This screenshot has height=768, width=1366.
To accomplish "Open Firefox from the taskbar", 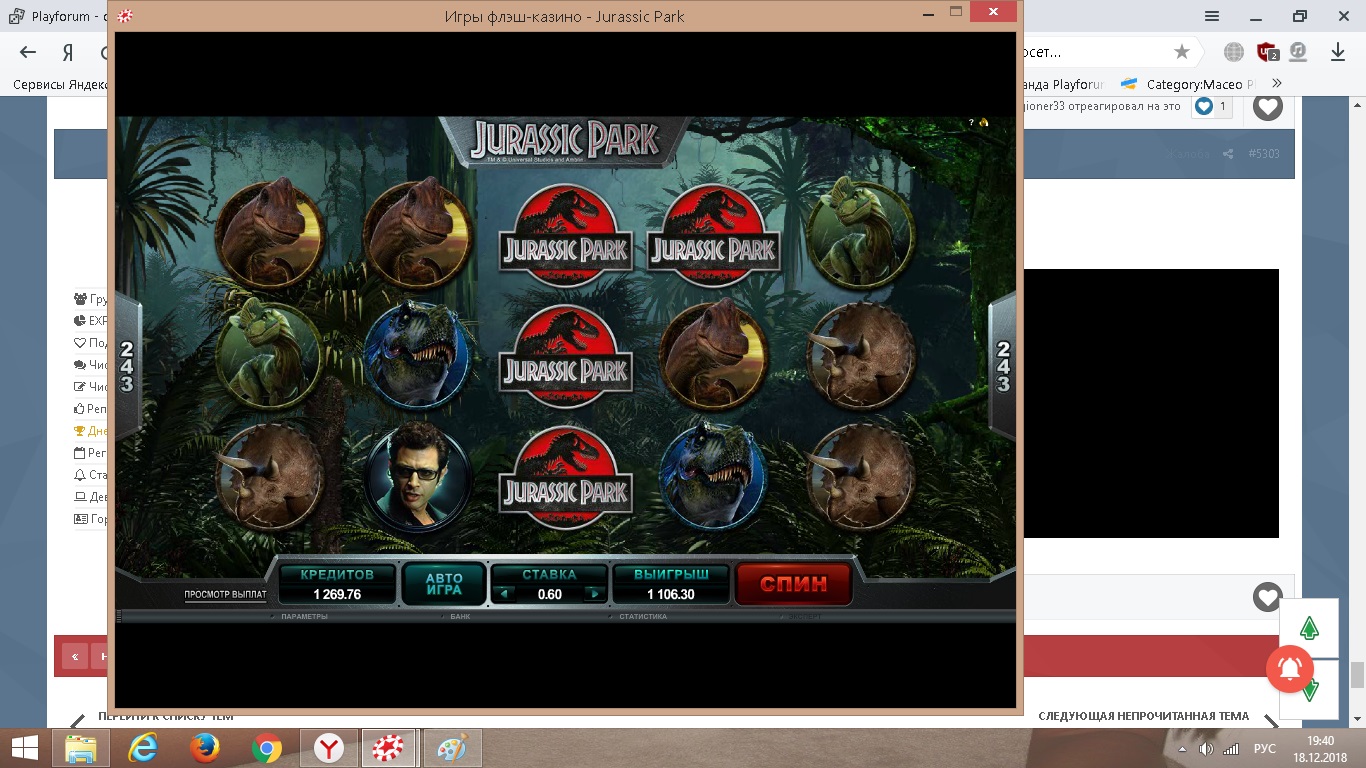I will pos(205,747).
